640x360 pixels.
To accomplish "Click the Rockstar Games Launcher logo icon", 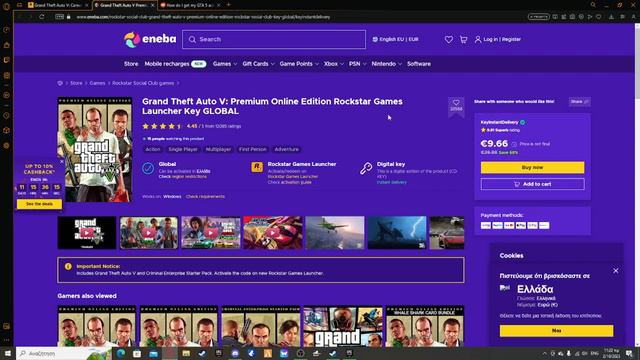I will [257, 167].
